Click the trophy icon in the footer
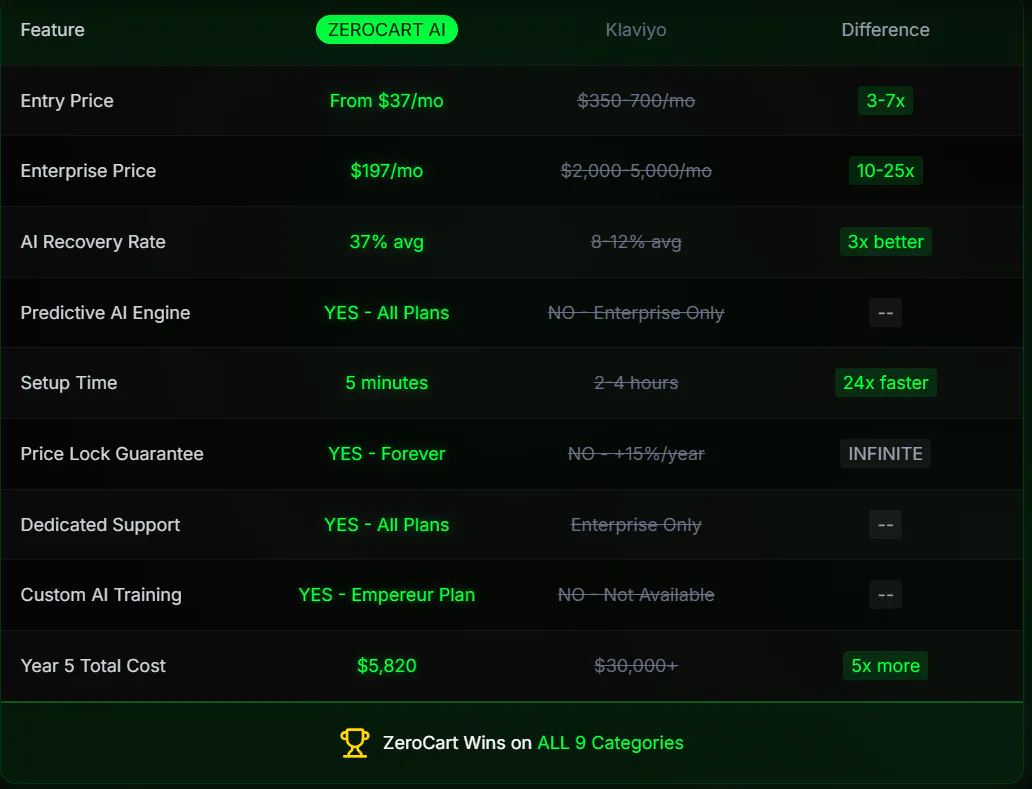Viewport: 1032px width, 789px height. pos(355,743)
